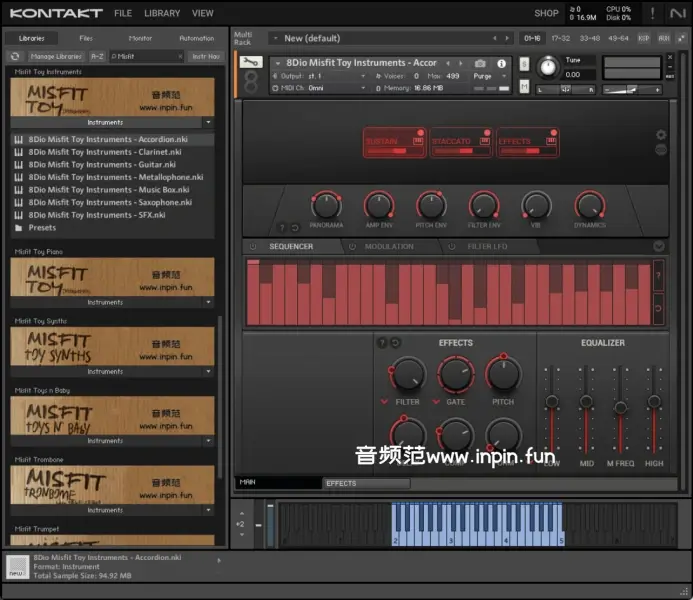Adjust the LOW equalizer slider
Viewport: 693px width, 600px height.
click(551, 402)
